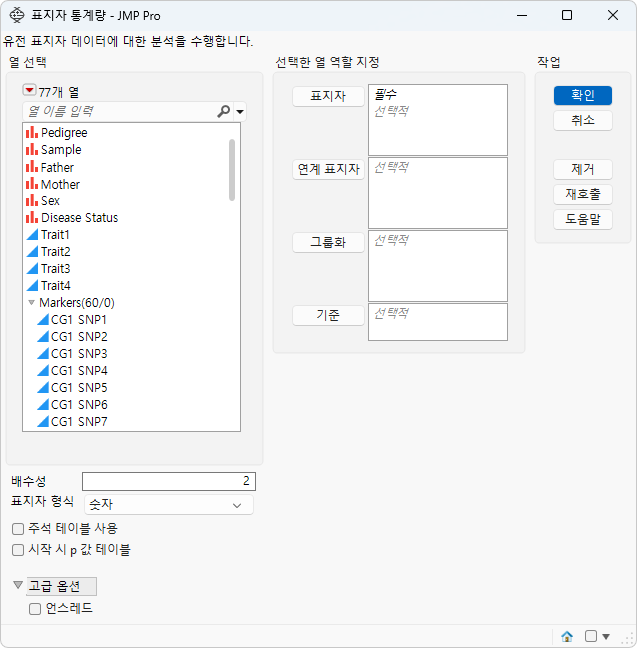Click the continuous icon beside Trait4
Viewport: 637px width, 648px height.
32,286
